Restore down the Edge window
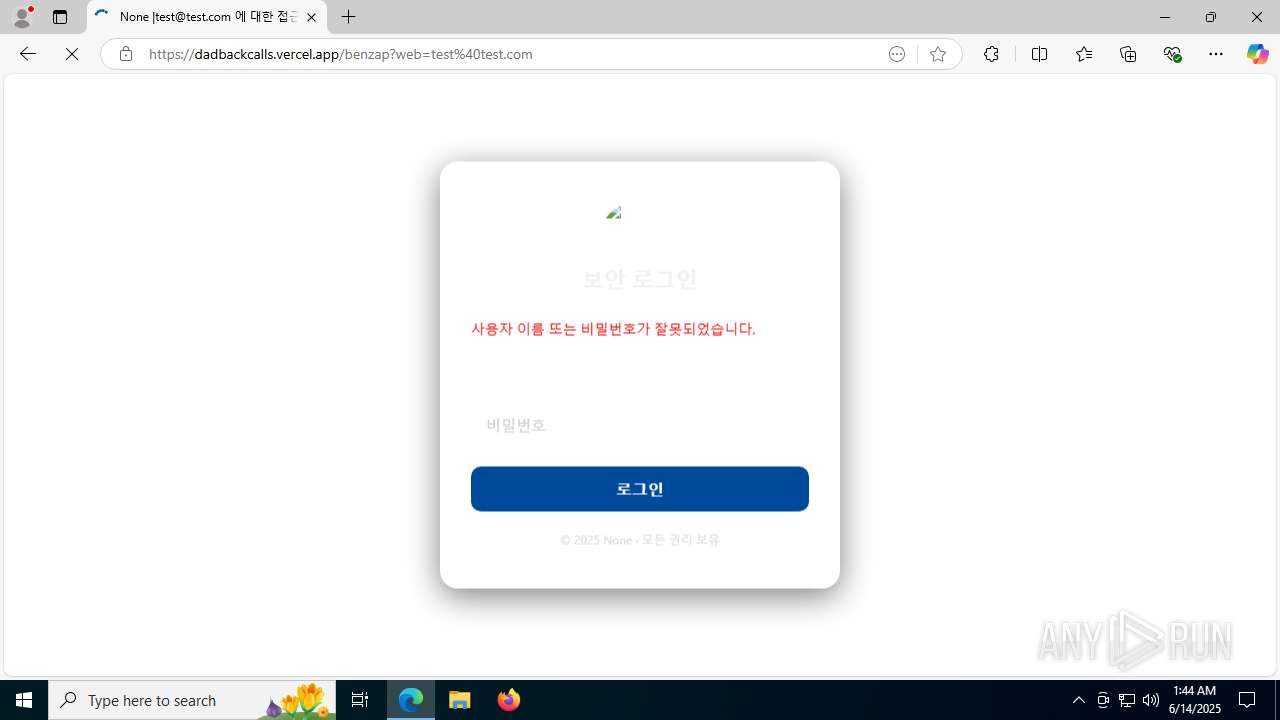Screen dimensions: 1280x720 tap(1210, 17)
